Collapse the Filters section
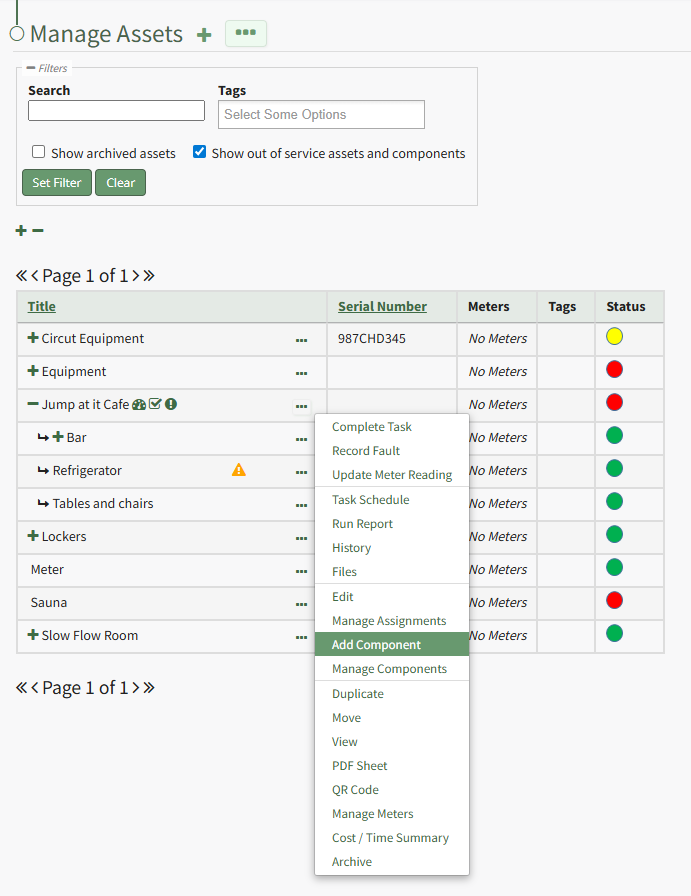The width and height of the screenshot is (691, 896). click(31, 68)
